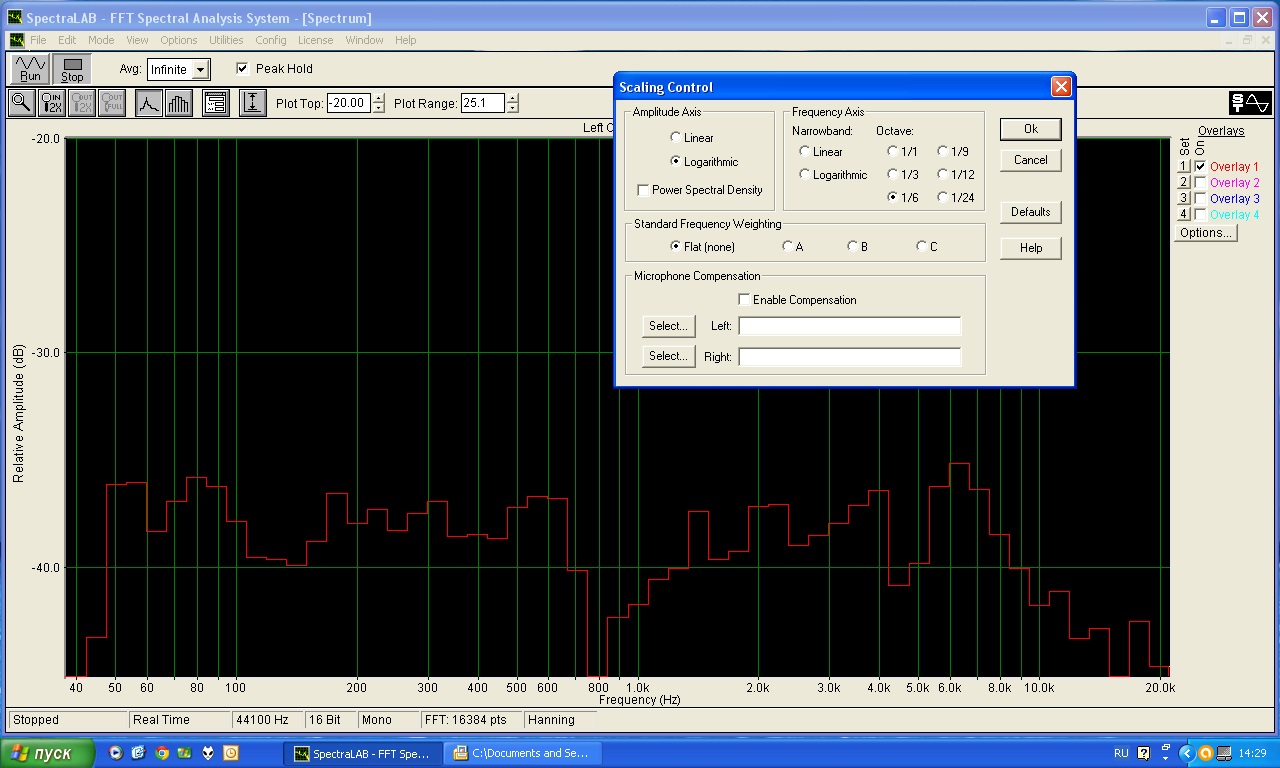Open the Utilities menu
The width and height of the screenshot is (1280, 768).
click(226, 40)
